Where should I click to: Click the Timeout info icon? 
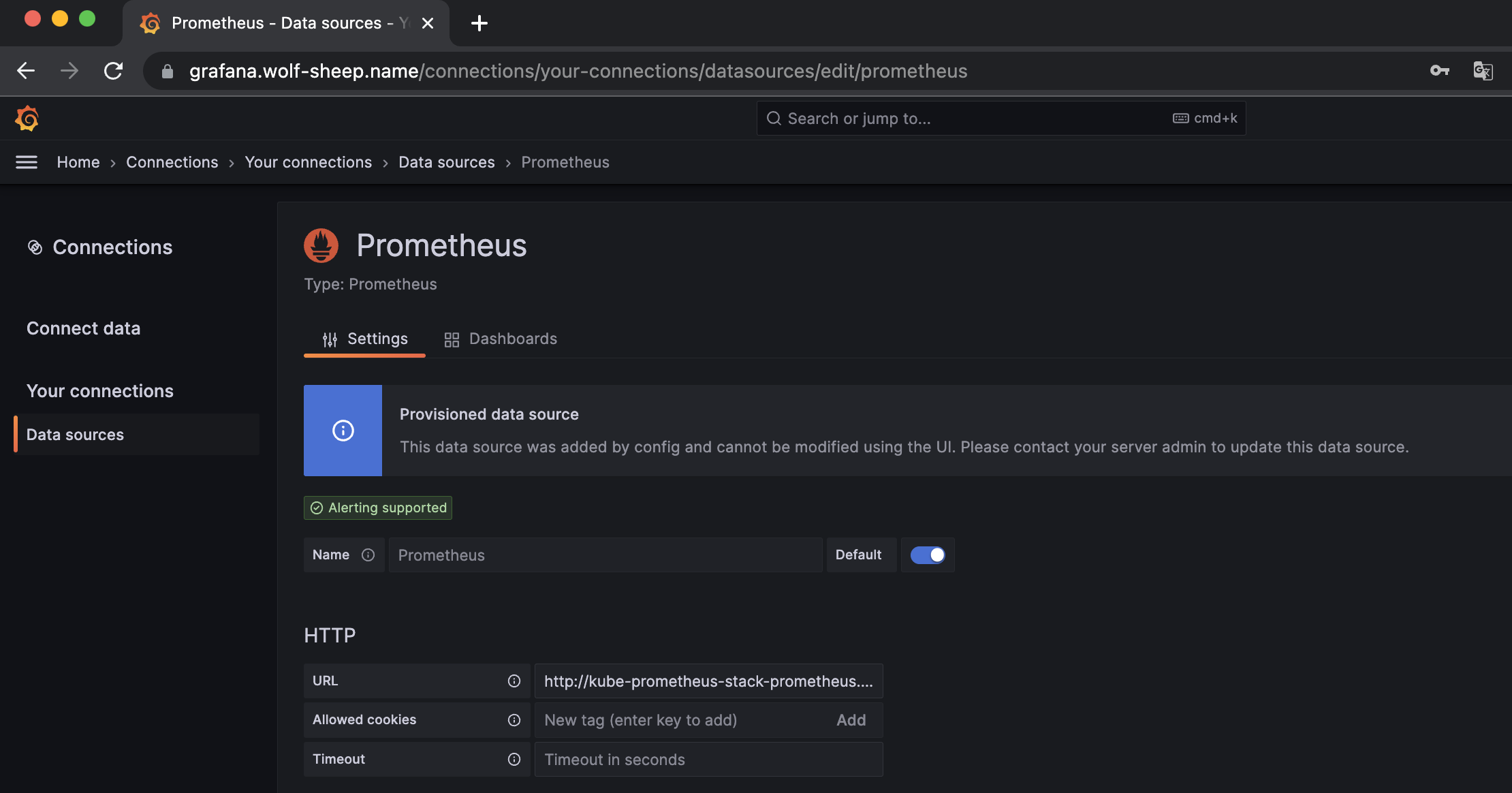514,759
